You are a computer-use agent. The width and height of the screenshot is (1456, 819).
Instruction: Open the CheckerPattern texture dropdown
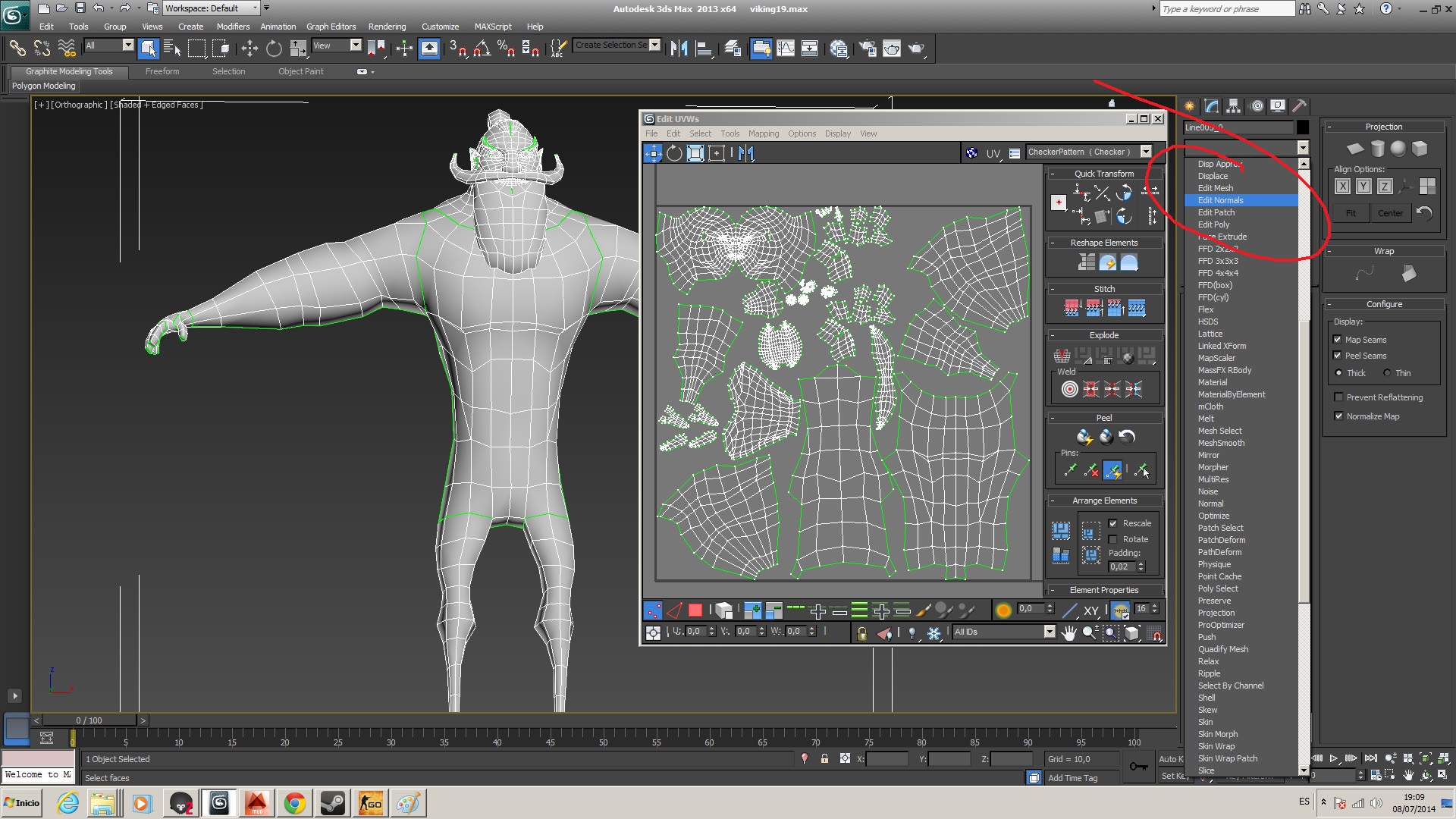coord(1146,152)
